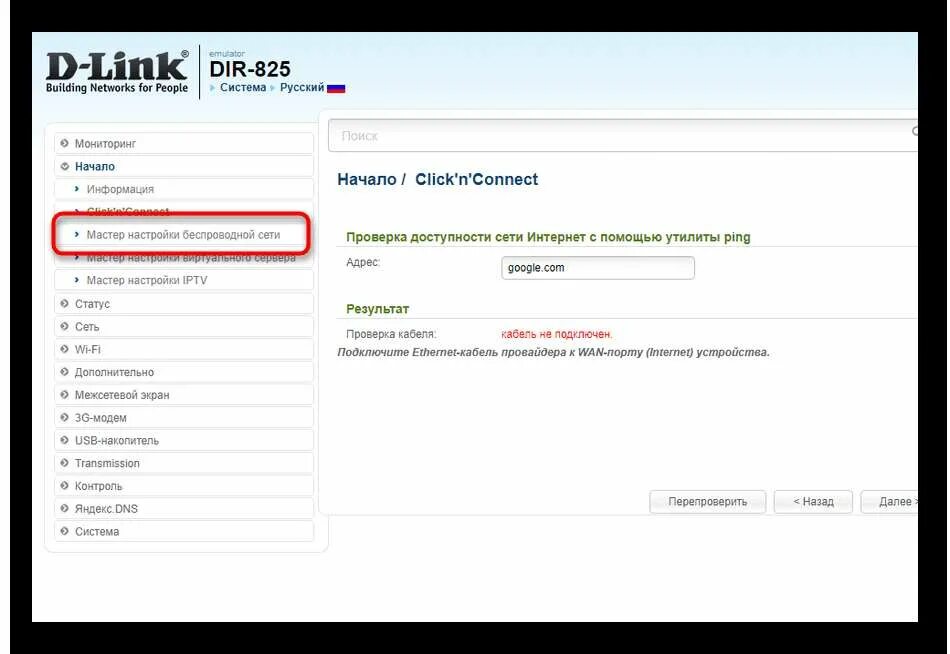Open Мастер настройки IPTV

coord(147,280)
